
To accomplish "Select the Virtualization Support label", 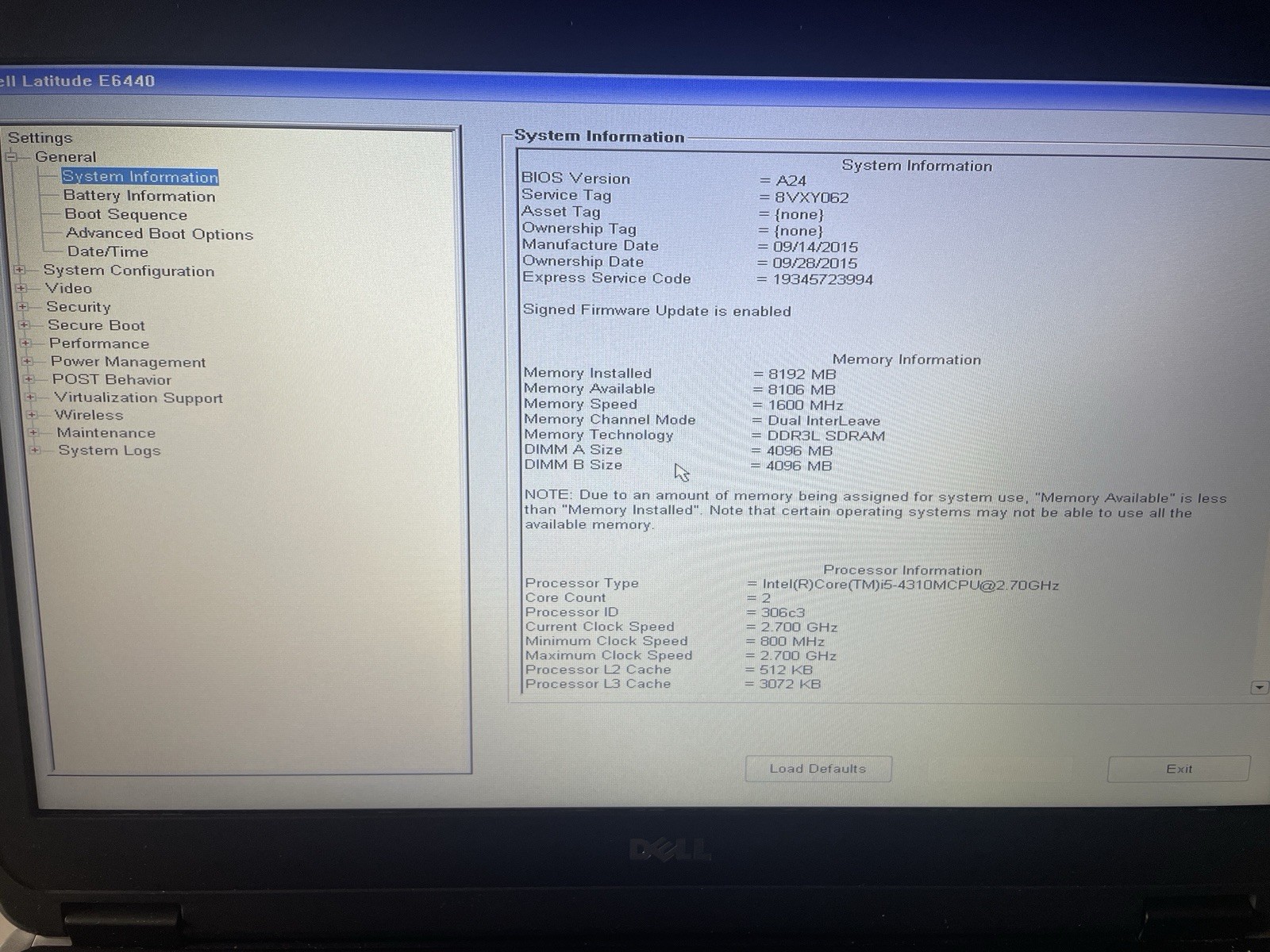I will pyautogui.click(x=138, y=397).
